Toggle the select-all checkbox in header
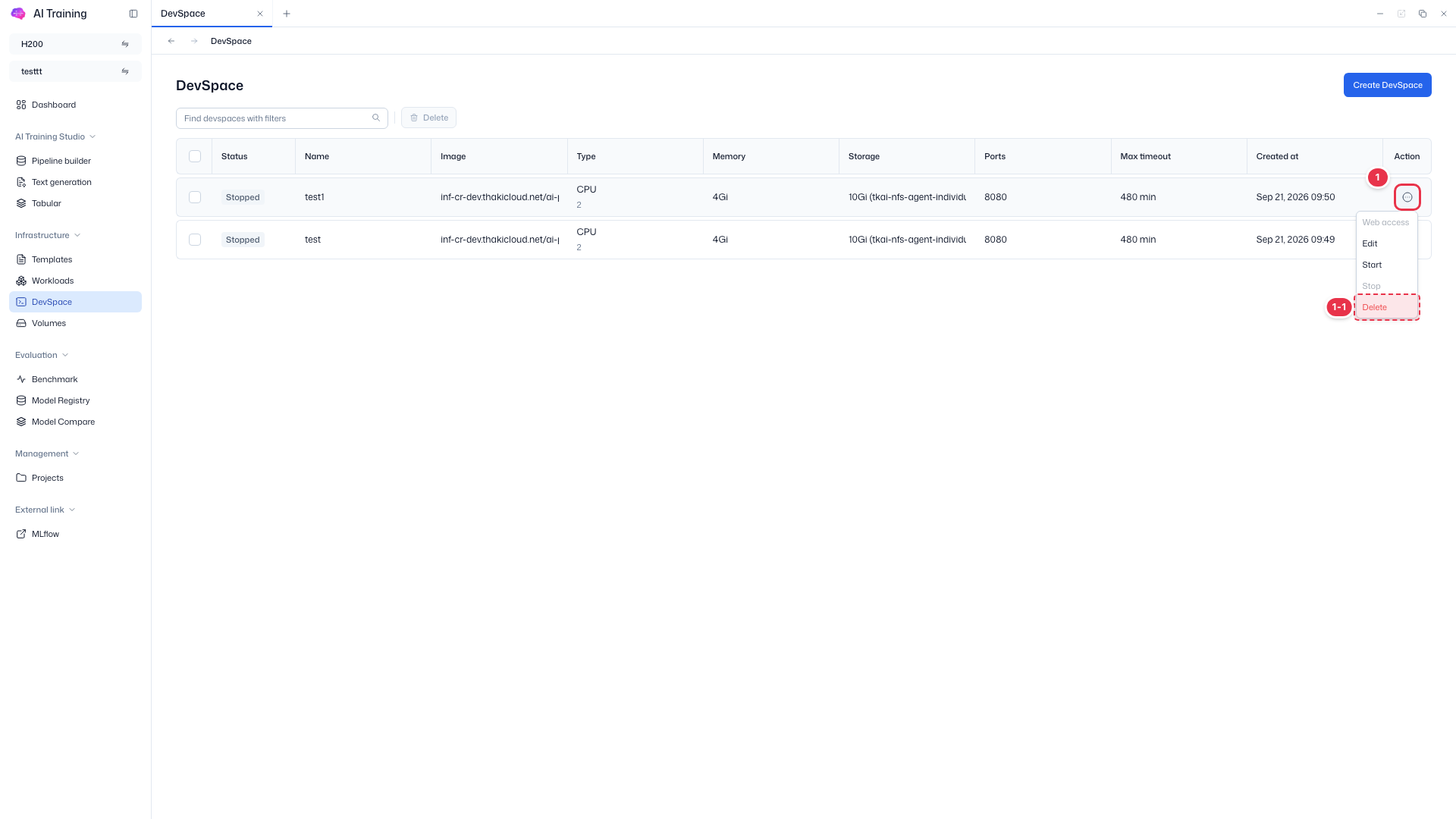The width and height of the screenshot is (1456, 819). pos(195,156)
